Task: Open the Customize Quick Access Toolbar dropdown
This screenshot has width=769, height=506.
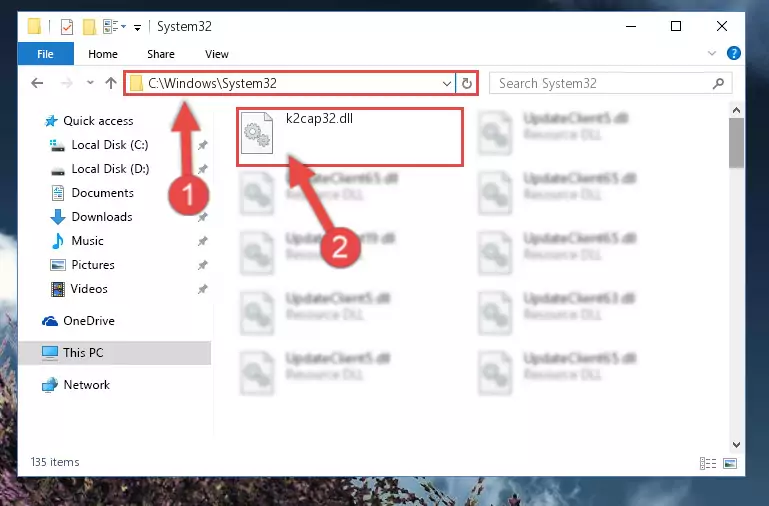Action: (137, 27)
